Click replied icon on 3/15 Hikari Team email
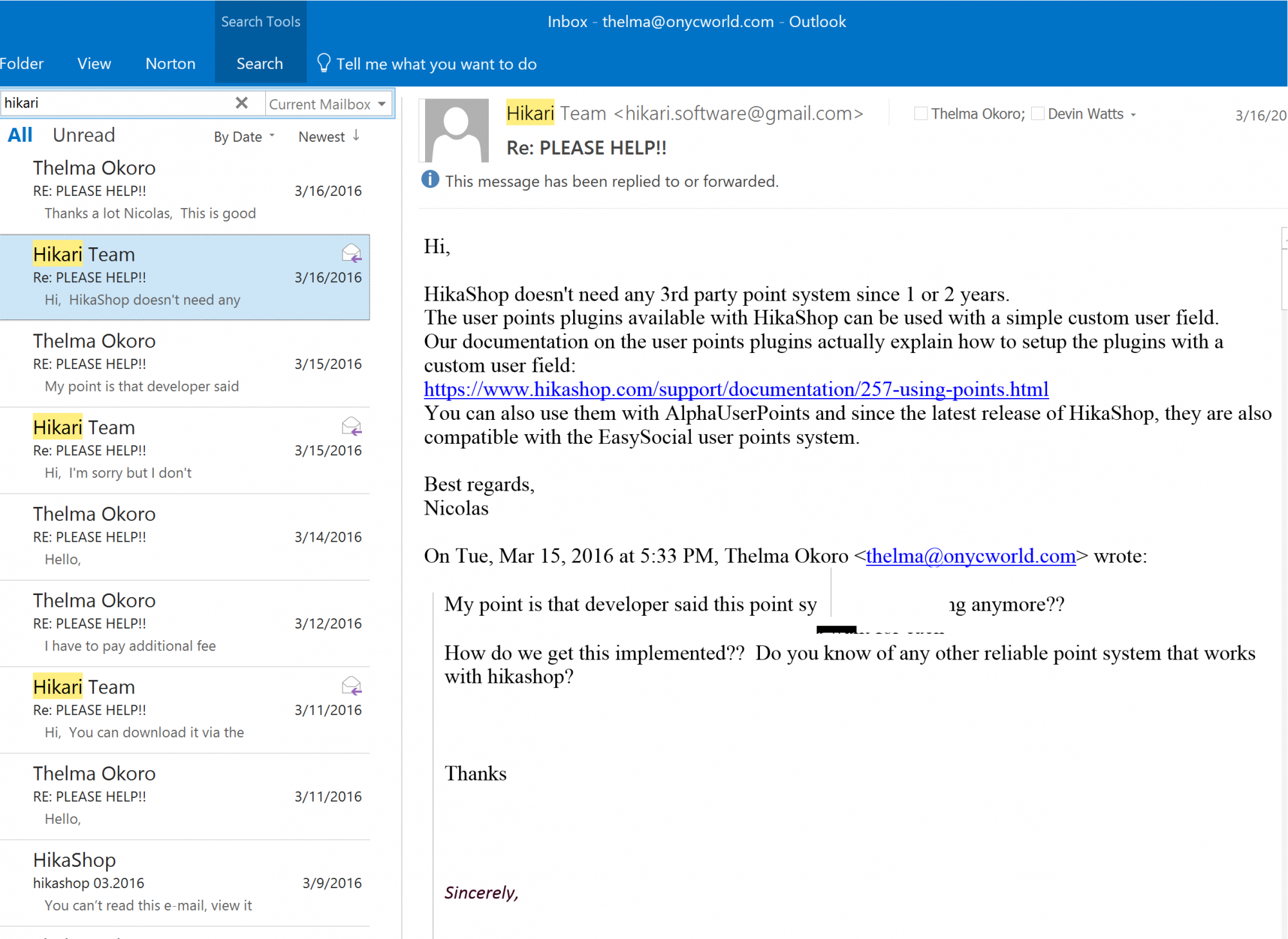 click(x=352, y=426)
